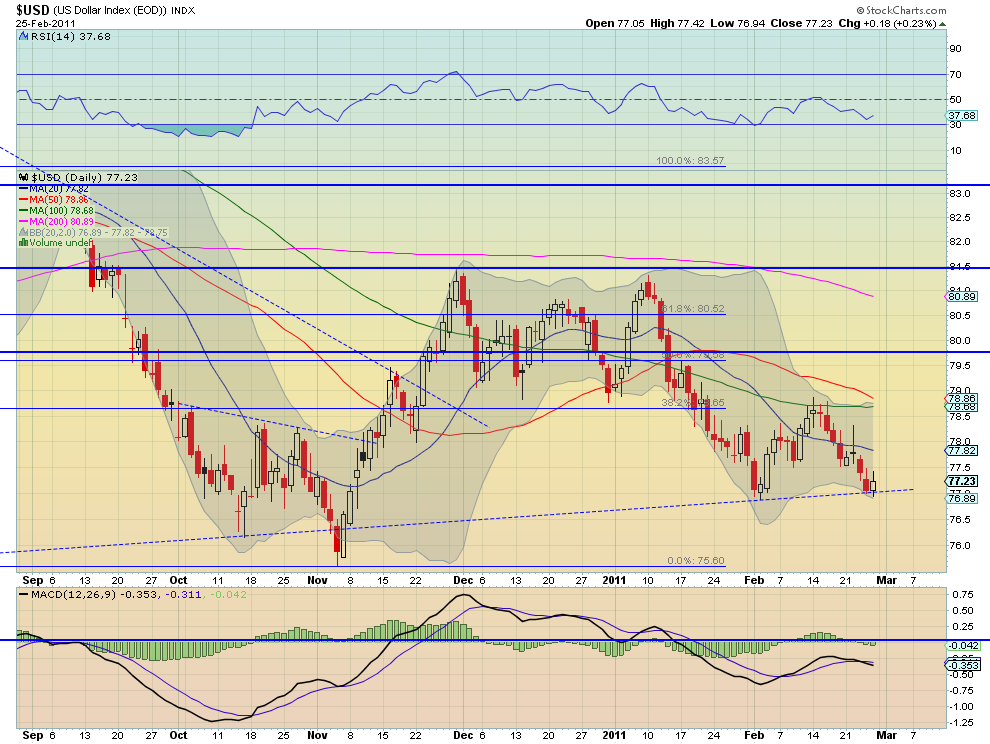Click 2011 on the price chart date axis
990x744 pixels.
(614, 580)
